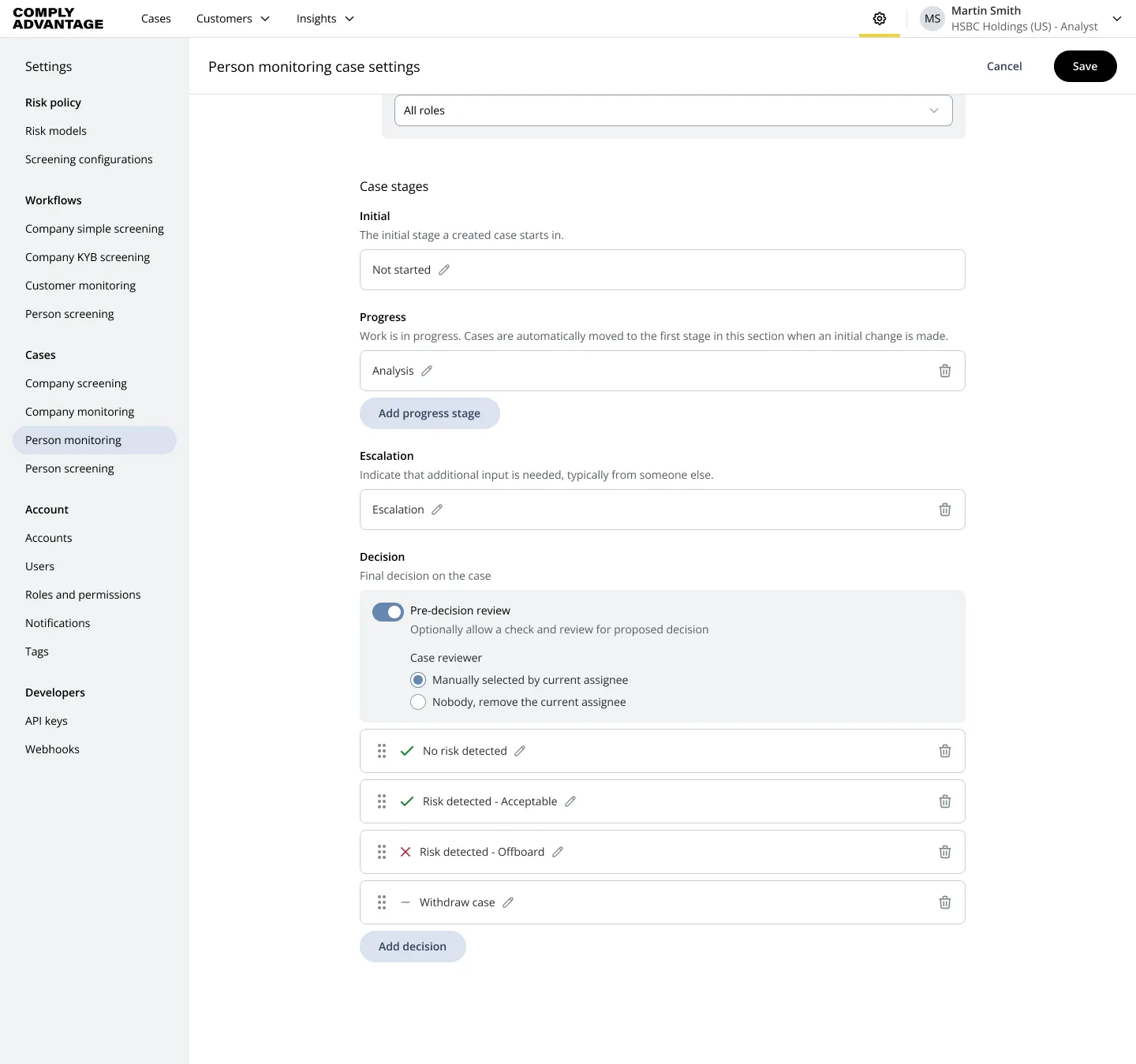Click the ComplyAdvantage logo
Viewport: 1136px width, 1064px height.
57,18
